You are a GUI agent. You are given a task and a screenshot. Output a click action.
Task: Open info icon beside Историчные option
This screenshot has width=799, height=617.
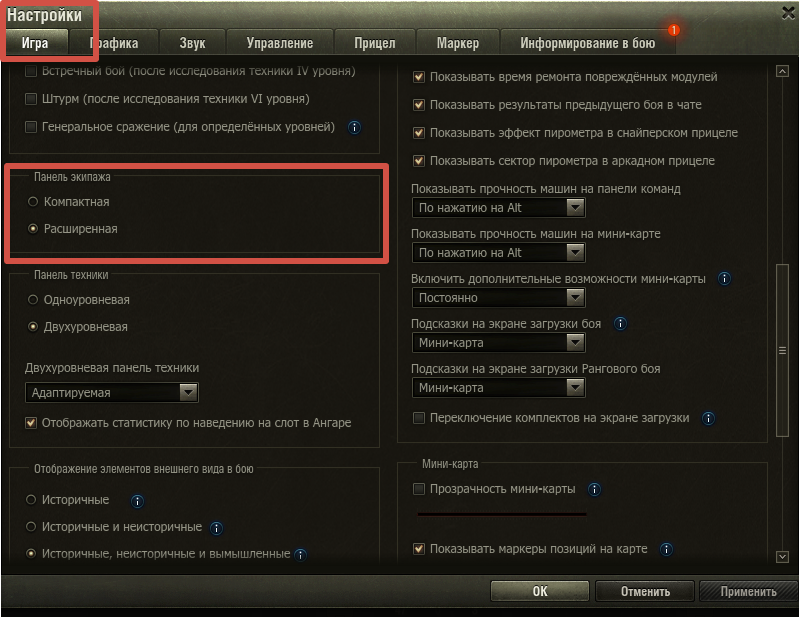click(x=137, y=501)
